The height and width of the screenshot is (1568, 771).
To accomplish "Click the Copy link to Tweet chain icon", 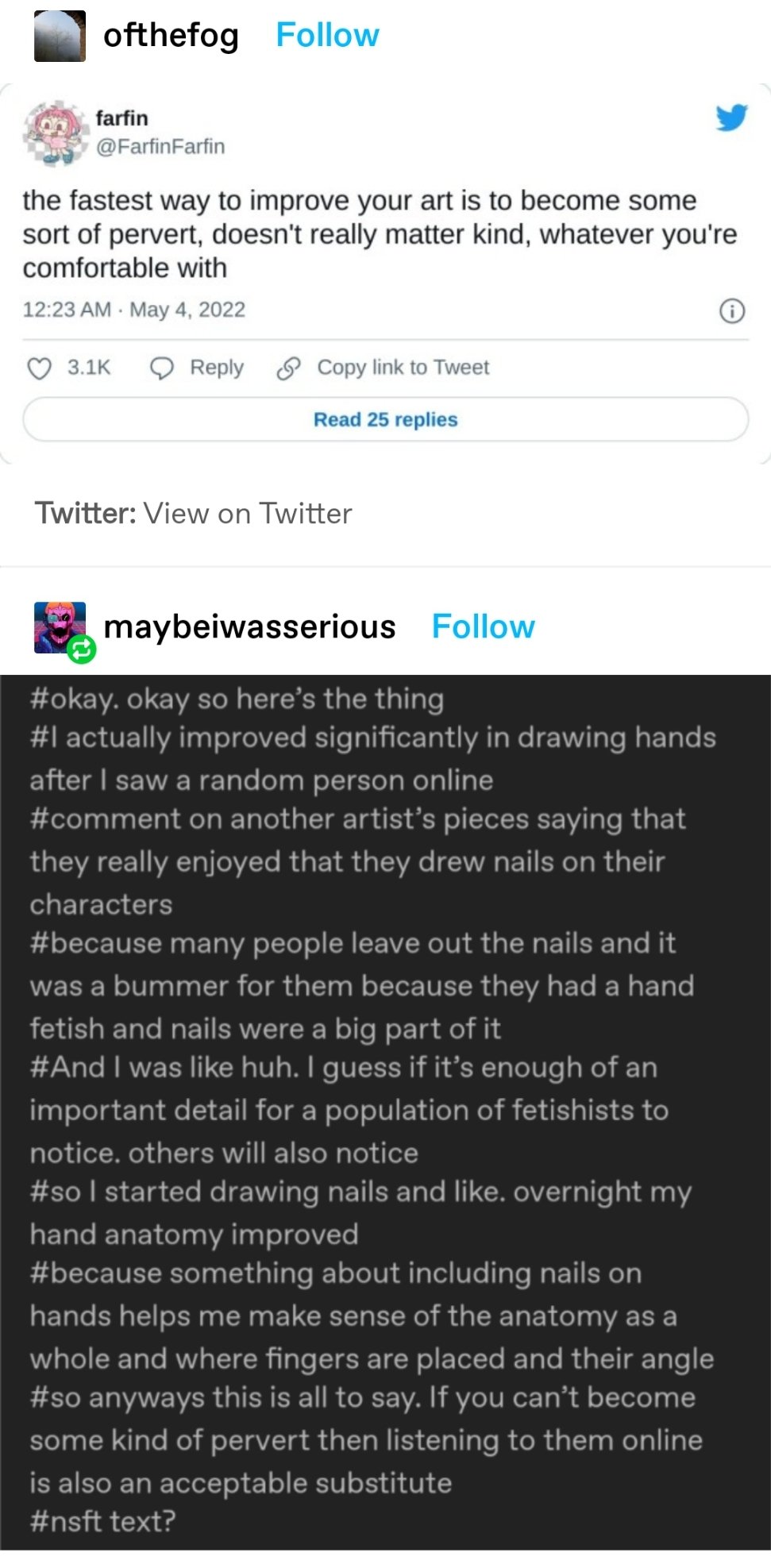I will tap(288, 368).
